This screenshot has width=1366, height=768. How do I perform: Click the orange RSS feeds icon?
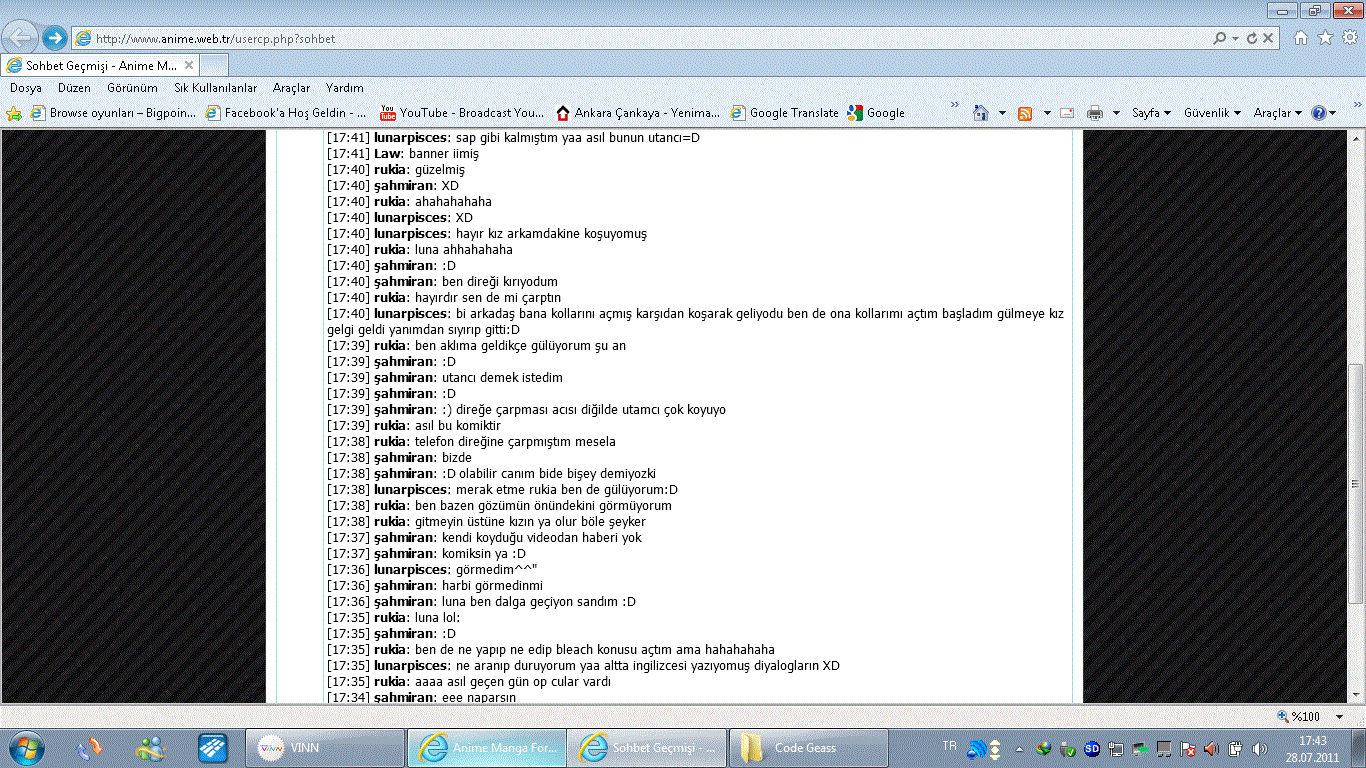pos(1025,113)
